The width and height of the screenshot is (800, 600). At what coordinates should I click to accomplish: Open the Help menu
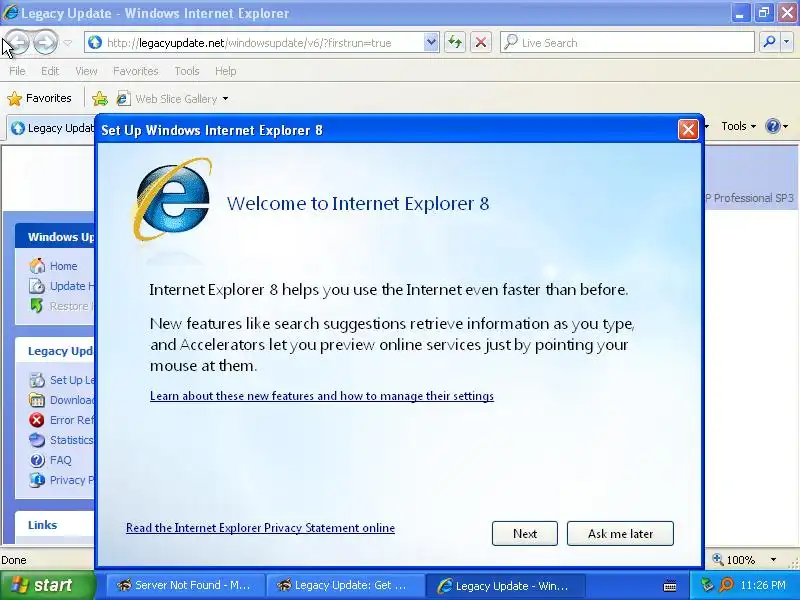226,71
